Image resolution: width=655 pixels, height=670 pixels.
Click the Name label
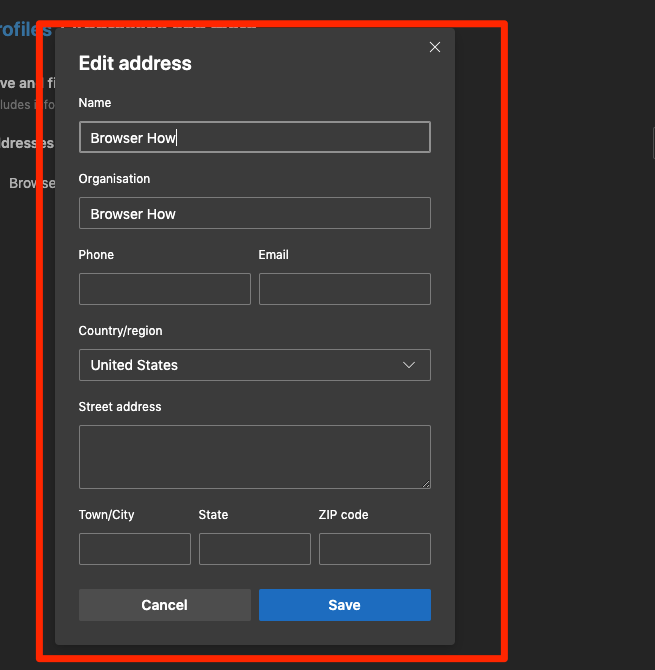95,103
